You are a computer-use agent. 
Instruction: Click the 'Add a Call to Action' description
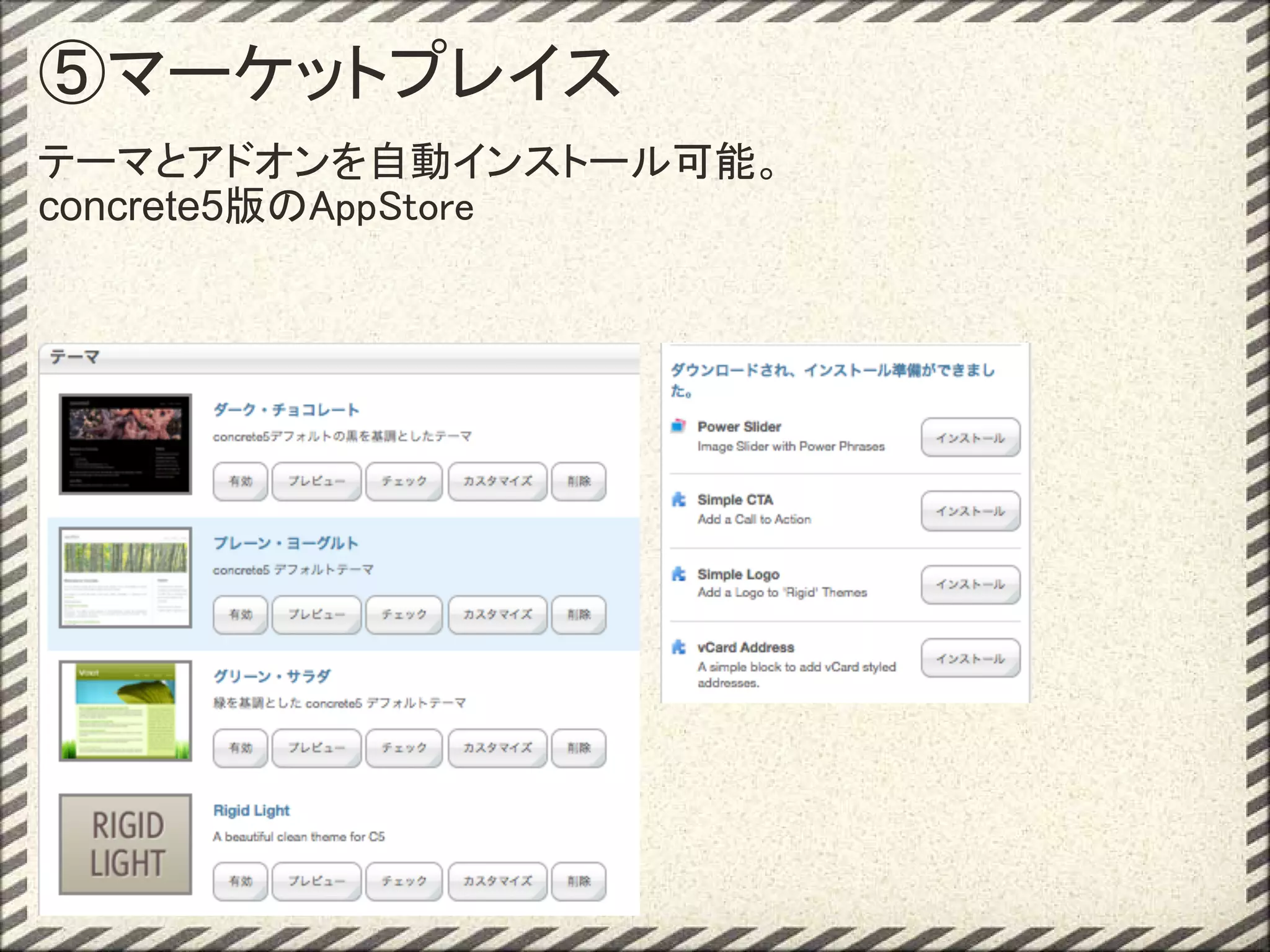755,519
